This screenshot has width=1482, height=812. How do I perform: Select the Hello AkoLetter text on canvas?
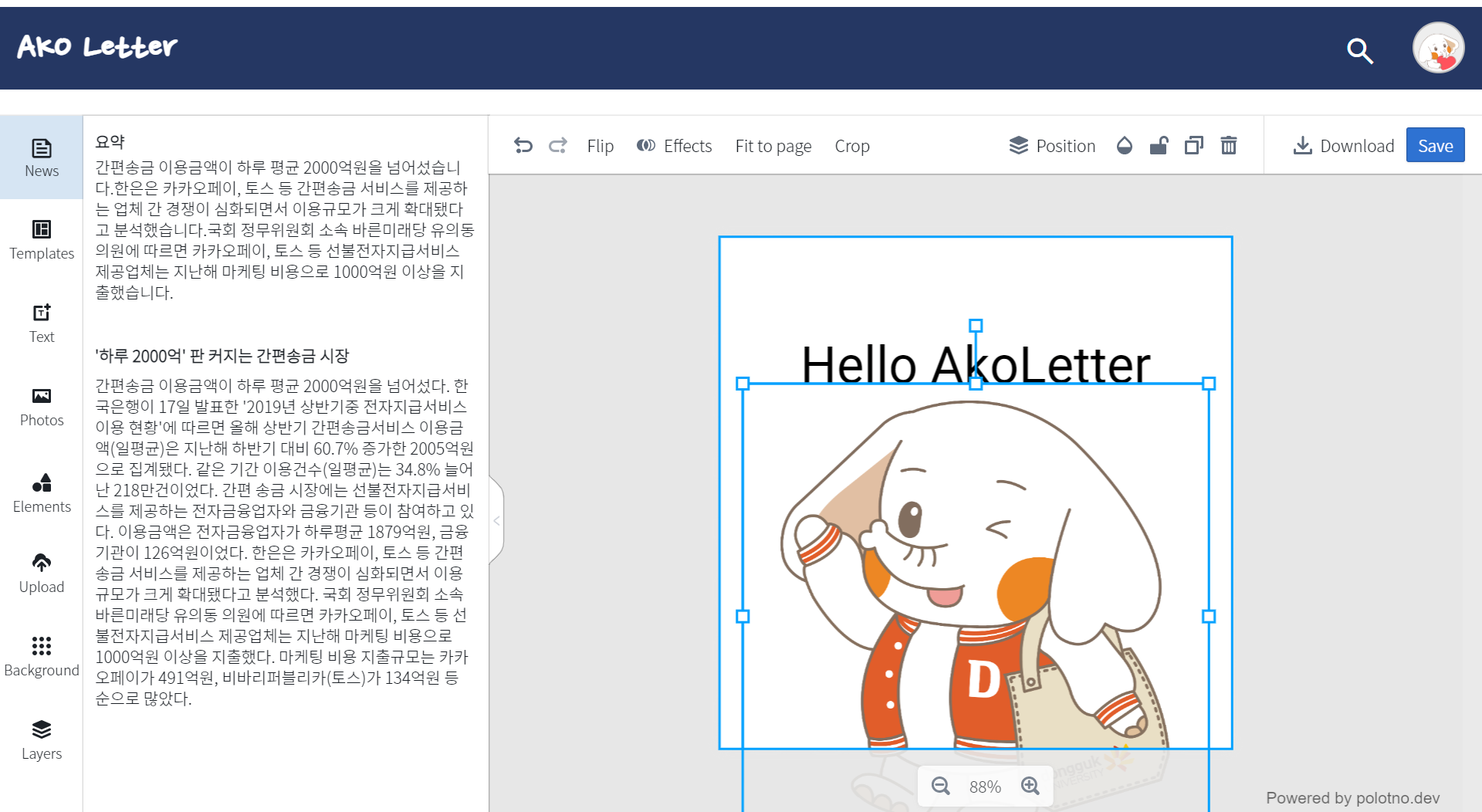[x=976, y=364]
